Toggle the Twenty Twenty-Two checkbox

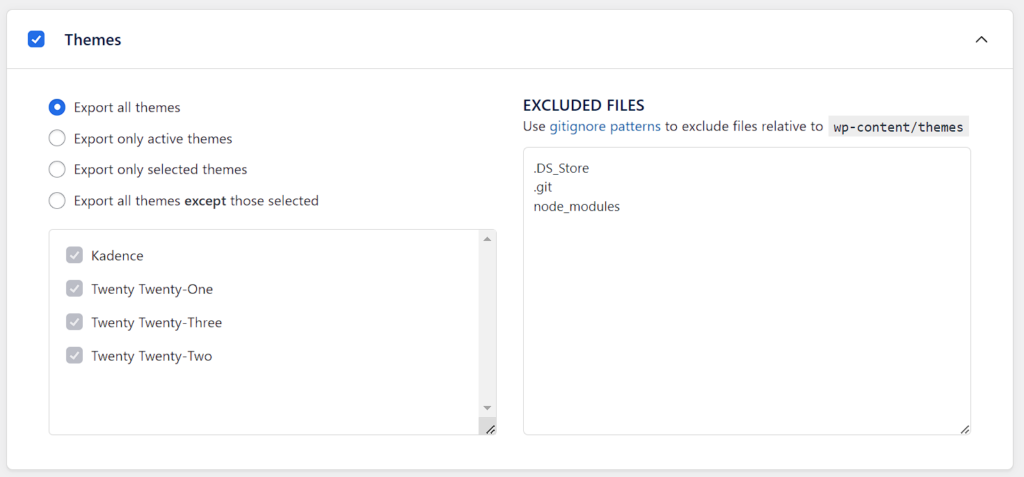click(x=74, y=355)
